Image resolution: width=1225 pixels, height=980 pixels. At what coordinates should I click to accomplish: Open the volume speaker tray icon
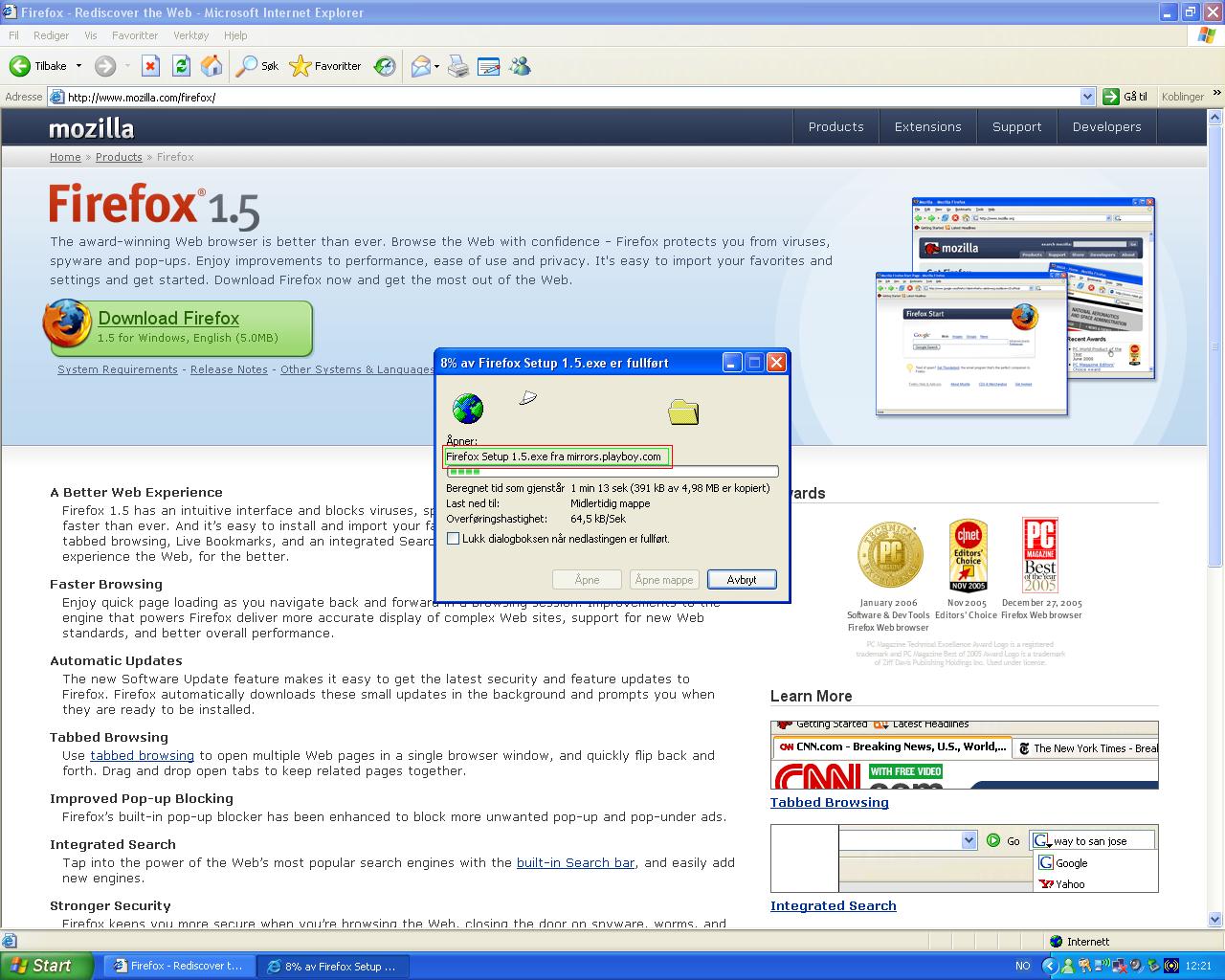coord(1135,966)
